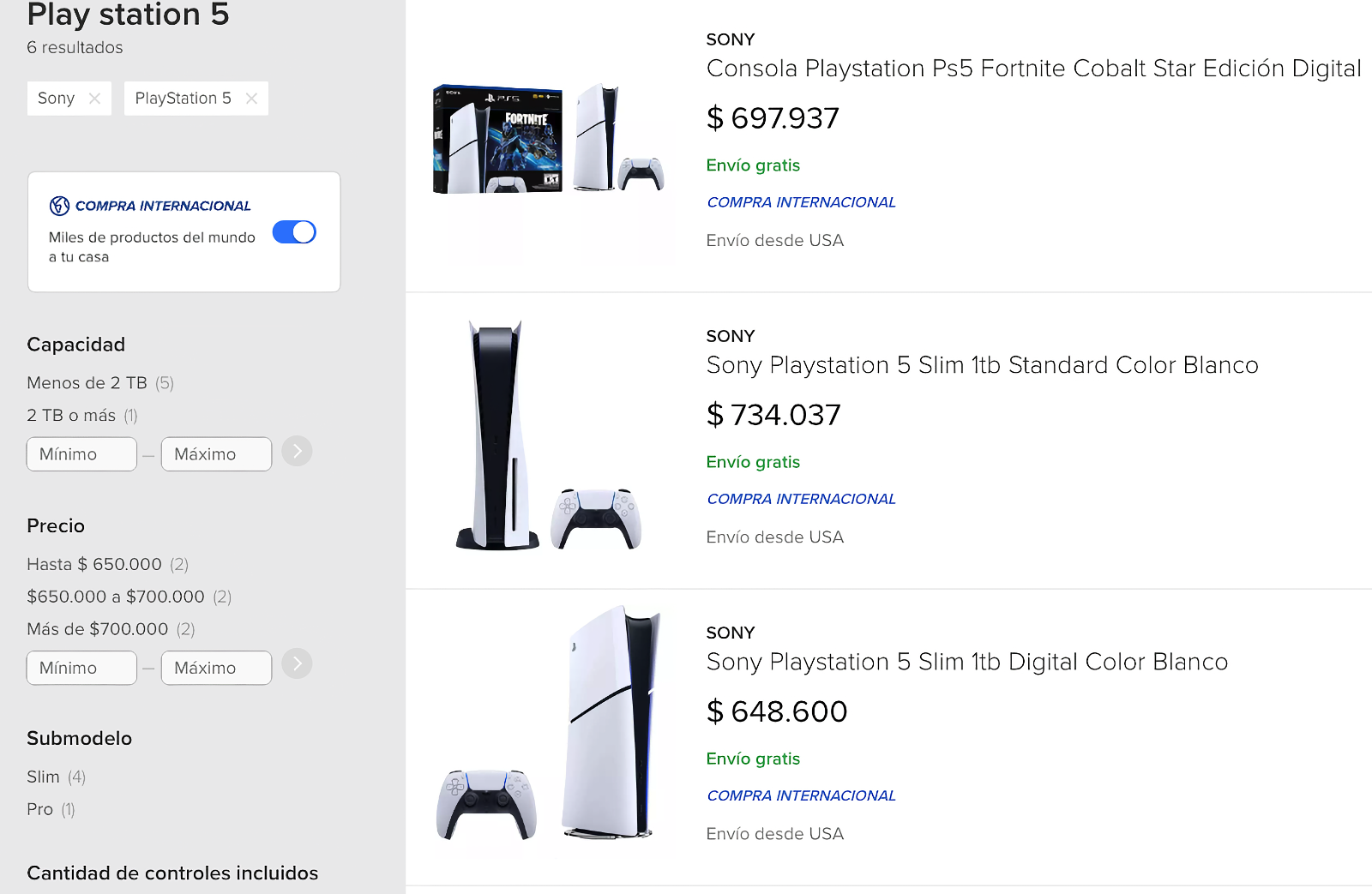Open Sony Playstation 5 Slim 1tb Standard listing

pos(982,365)
